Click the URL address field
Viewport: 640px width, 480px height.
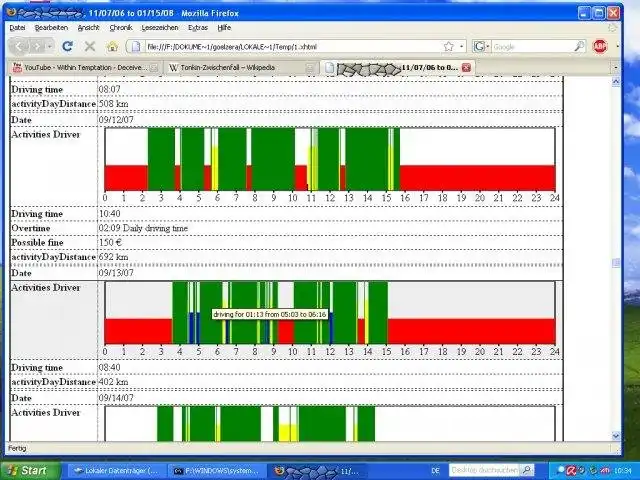click(x=292, y=47)
